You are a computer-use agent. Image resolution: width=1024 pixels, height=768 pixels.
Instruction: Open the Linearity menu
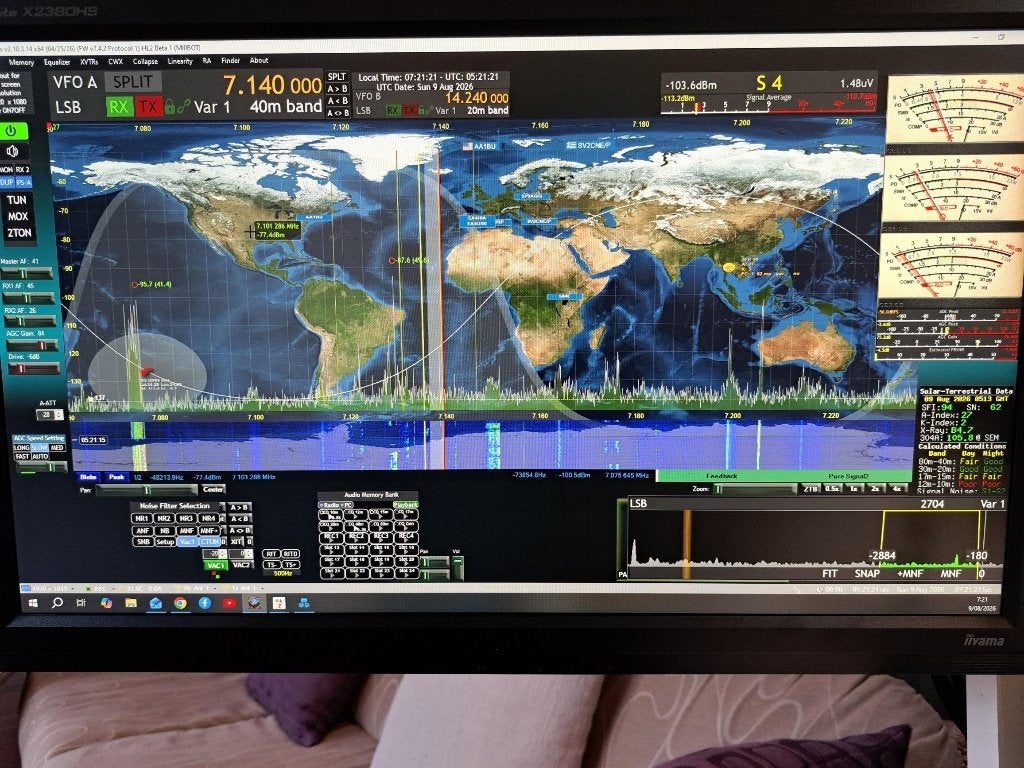click(x=180, y=61)
